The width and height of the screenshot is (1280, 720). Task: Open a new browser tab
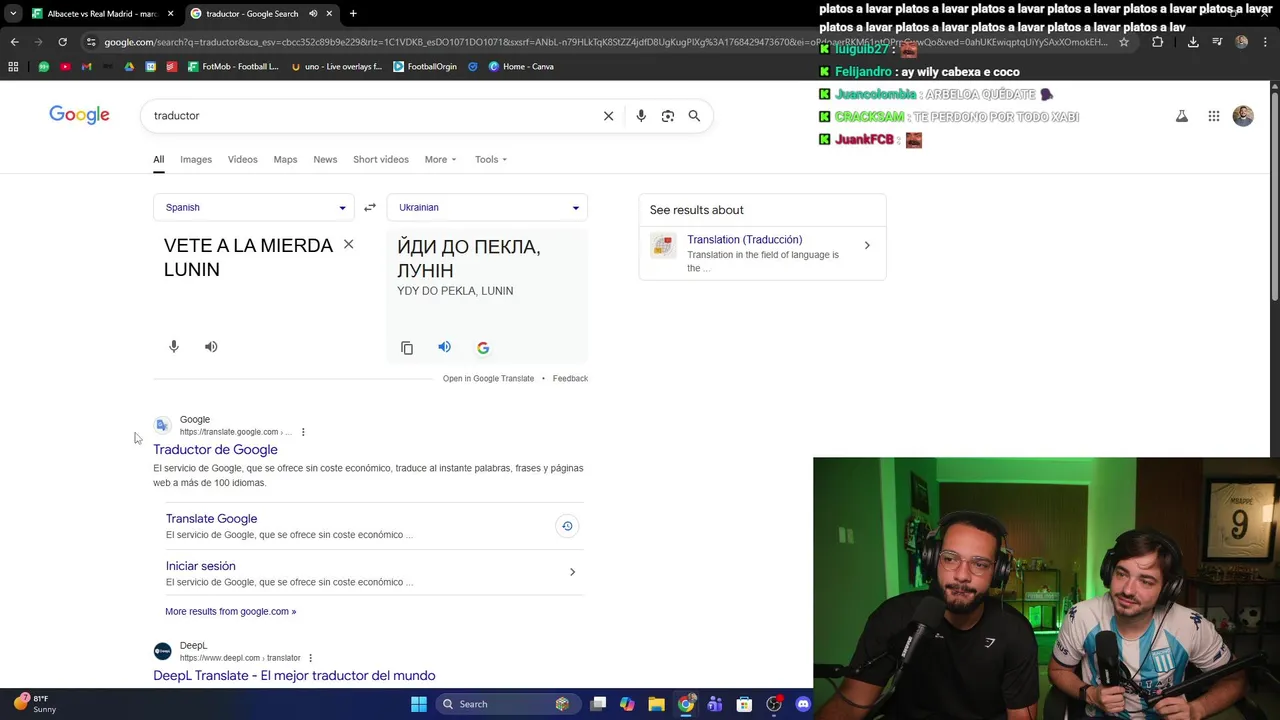(x=353, y=14)
